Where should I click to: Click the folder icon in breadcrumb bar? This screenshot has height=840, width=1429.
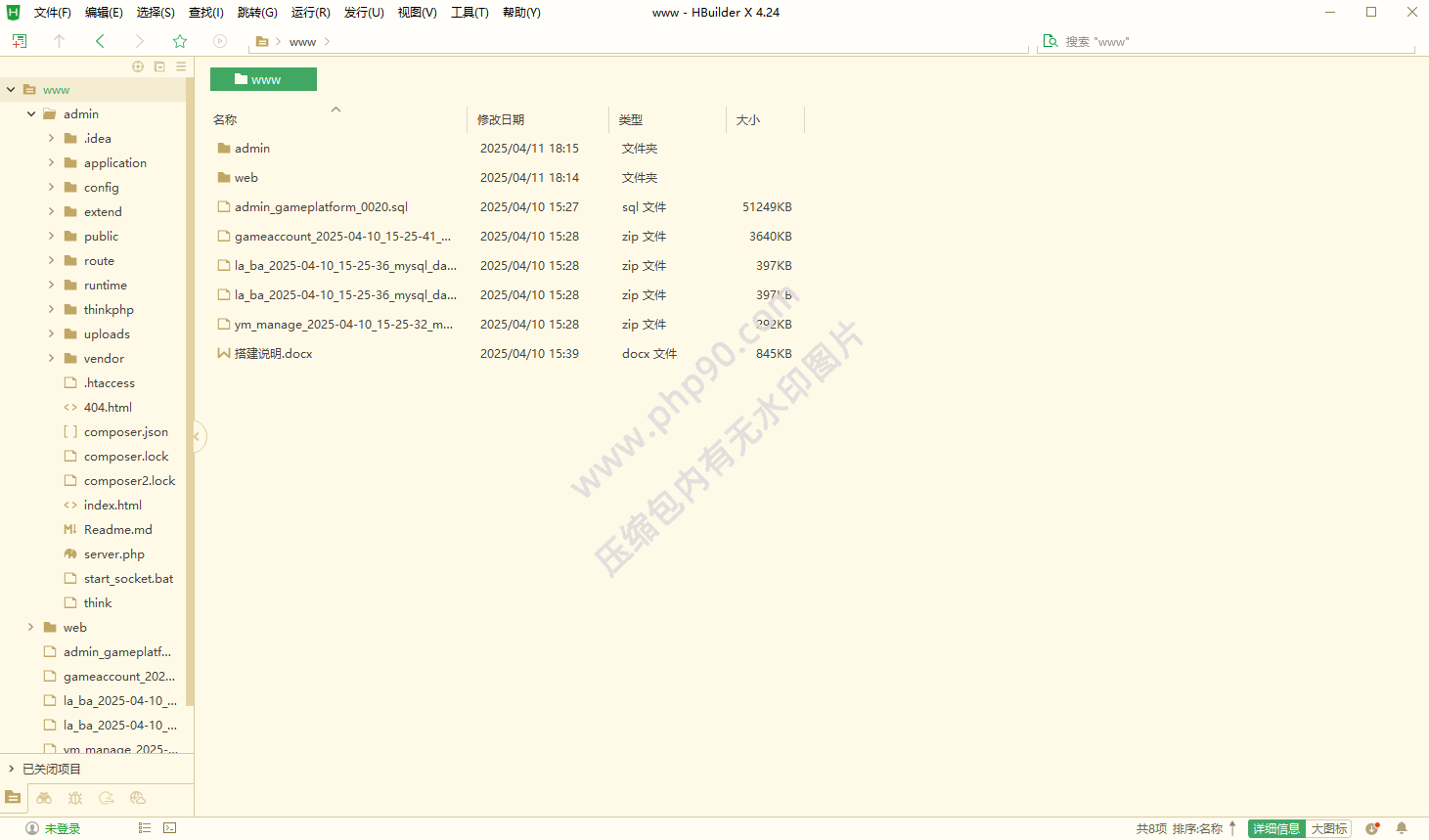point(262,42)
